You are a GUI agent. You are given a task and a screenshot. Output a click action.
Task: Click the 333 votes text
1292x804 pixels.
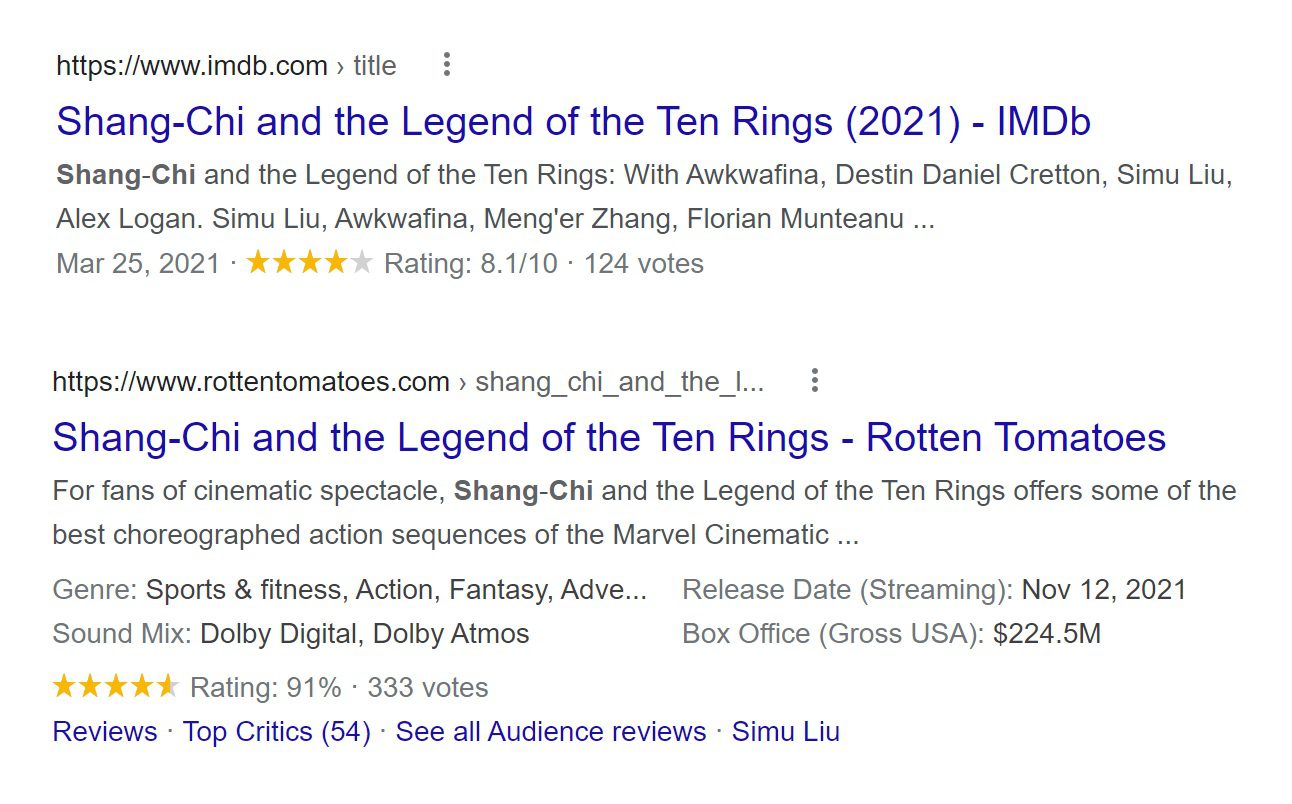coord(427,688)
